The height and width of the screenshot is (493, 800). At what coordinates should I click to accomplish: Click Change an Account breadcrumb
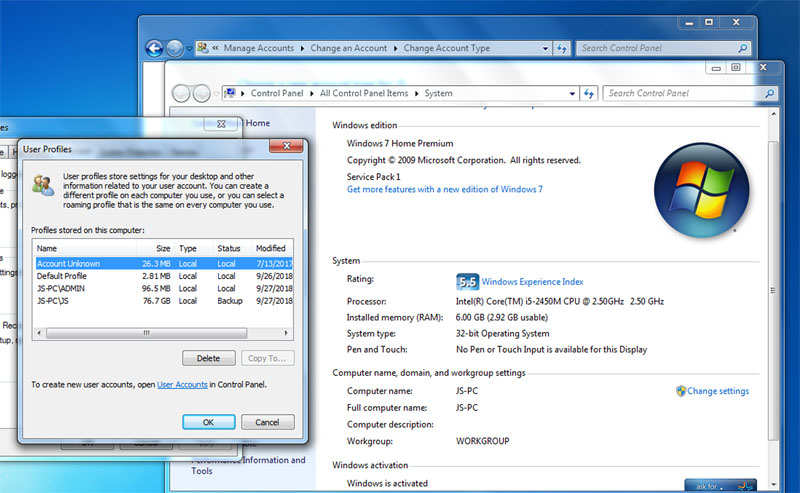pyautogui.click(x=348, y=48)
